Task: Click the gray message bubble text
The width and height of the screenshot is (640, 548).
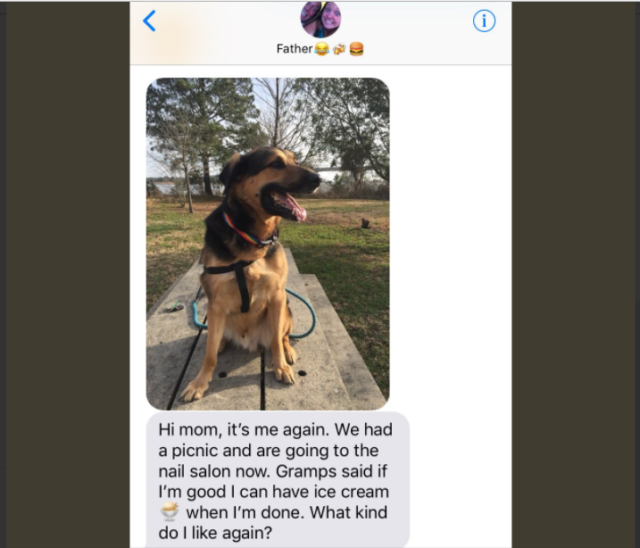Action: point(278,481)
